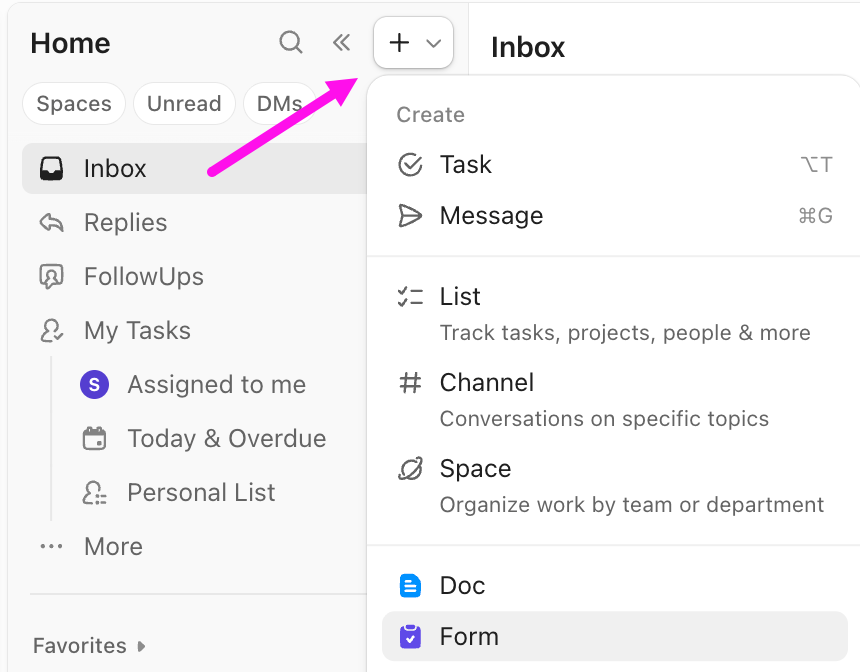Image resolution: width=860 pixels, height=672 pixels.
Task: Open the dropdown arrow next to plus button
Action: [433, 43]
